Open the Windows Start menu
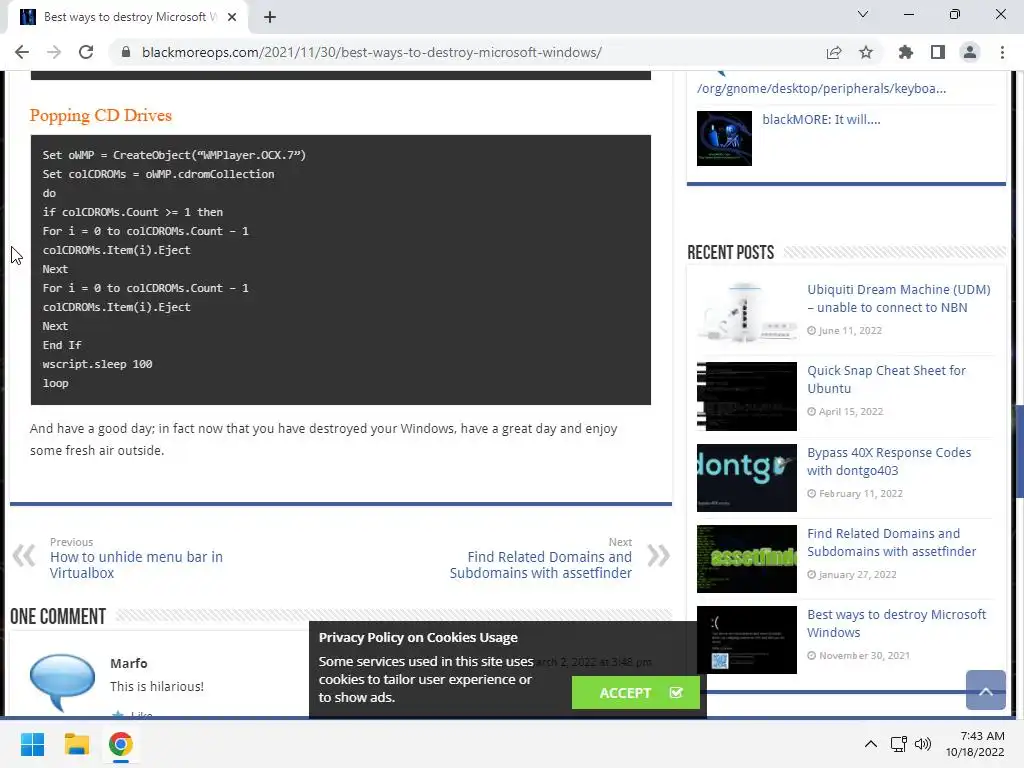 [32, 744]
